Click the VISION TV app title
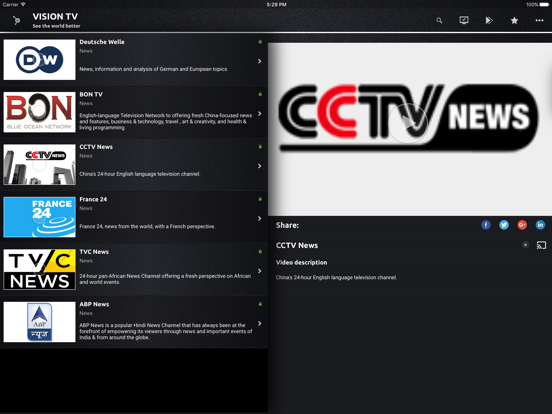 (x=55, y=17)
